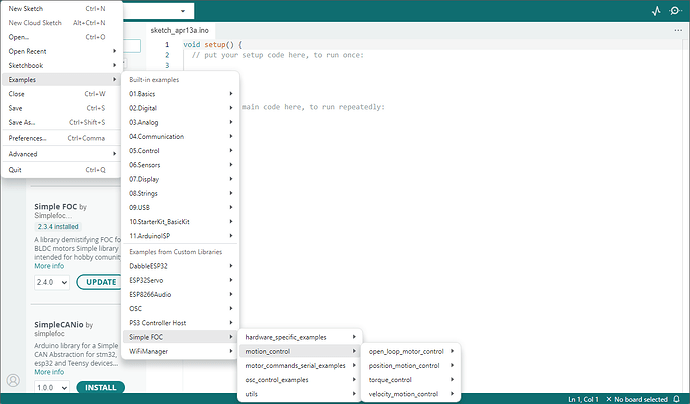Open hardware_specific_examples submenu
This screenshot has width=690, height=404.
(286, 336)
